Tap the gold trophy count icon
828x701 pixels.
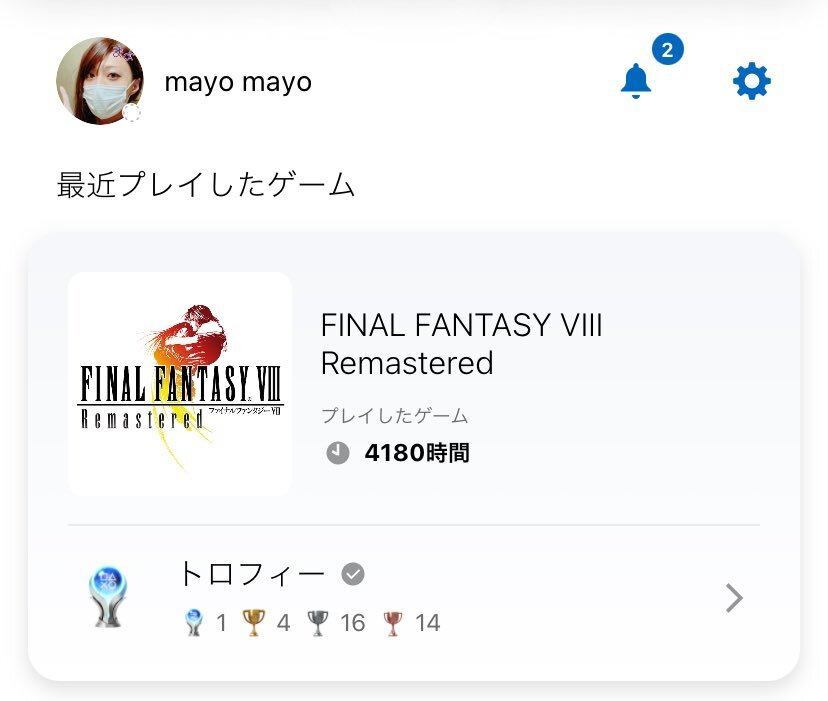(x=253, y=622)
